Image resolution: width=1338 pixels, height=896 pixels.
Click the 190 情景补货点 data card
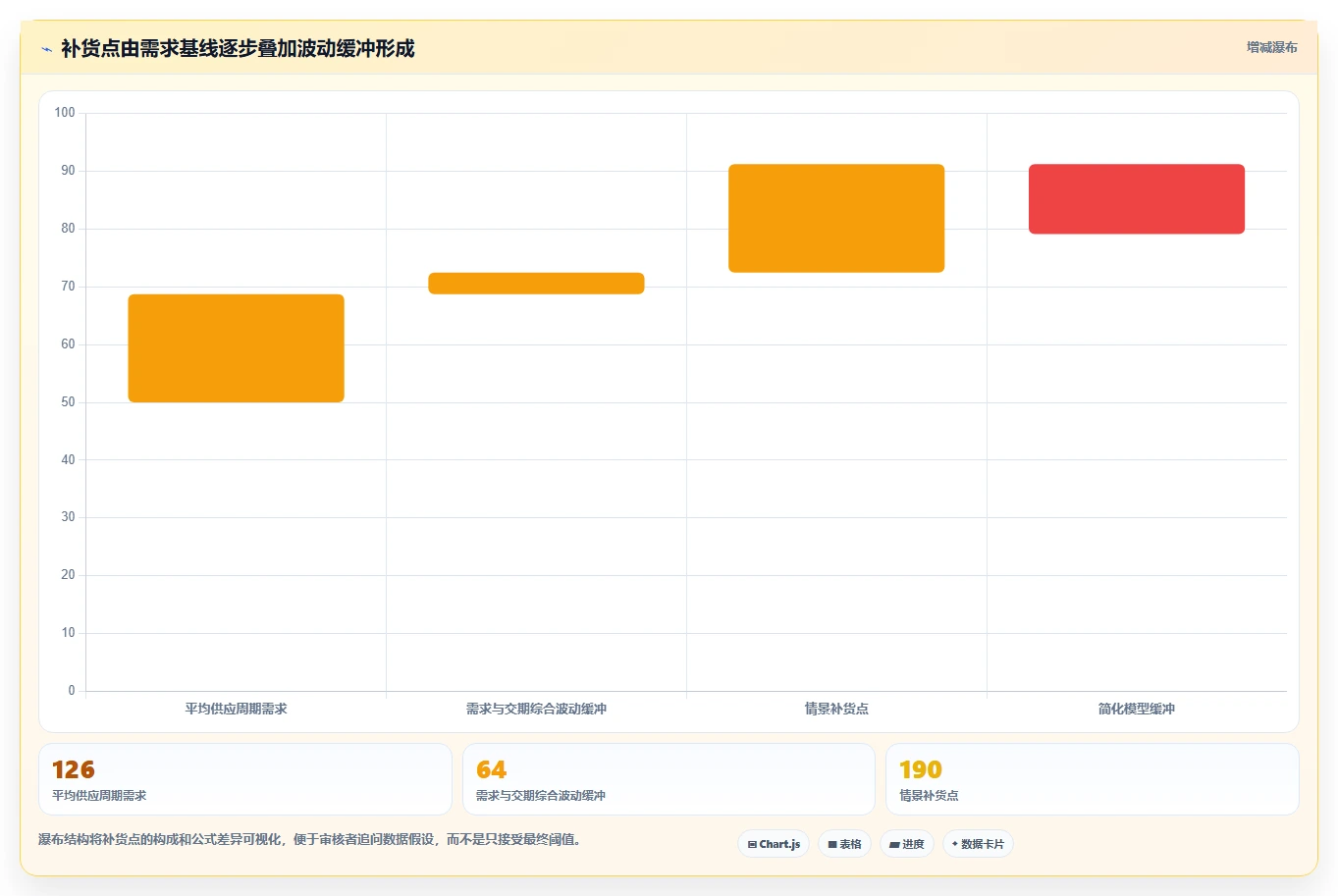point(1093,779)
